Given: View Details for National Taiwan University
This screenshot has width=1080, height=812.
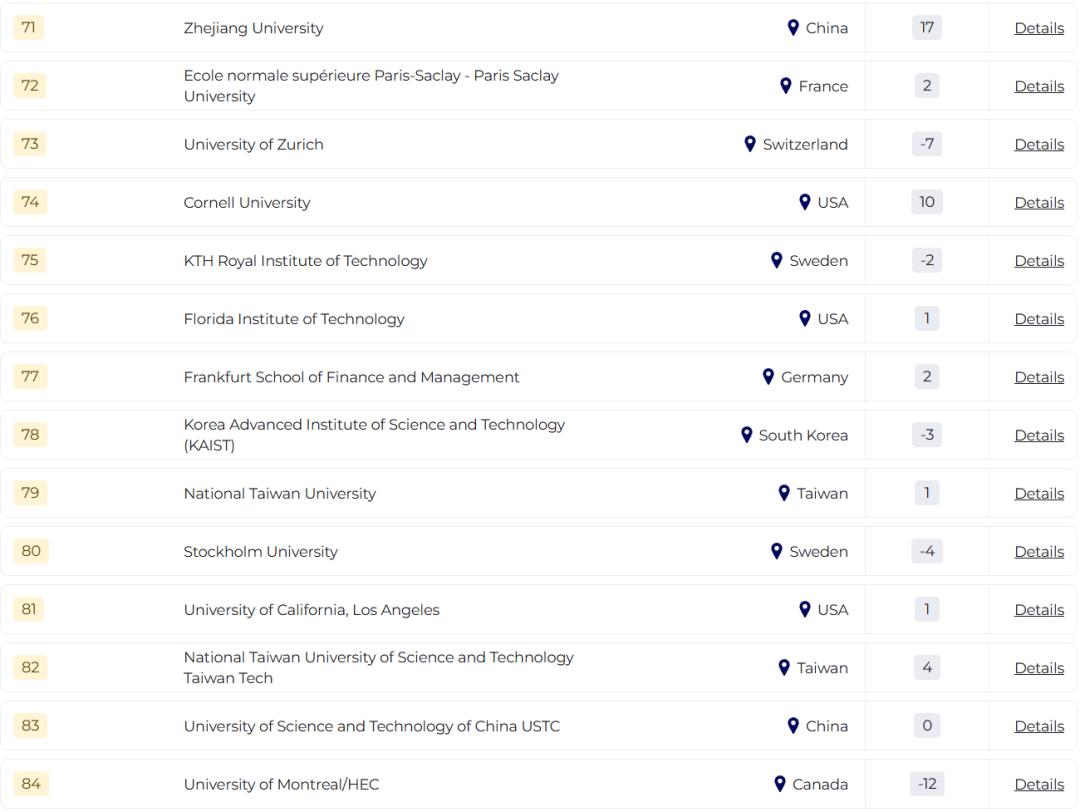Looking at the screenshot, I should point(1039,494).
